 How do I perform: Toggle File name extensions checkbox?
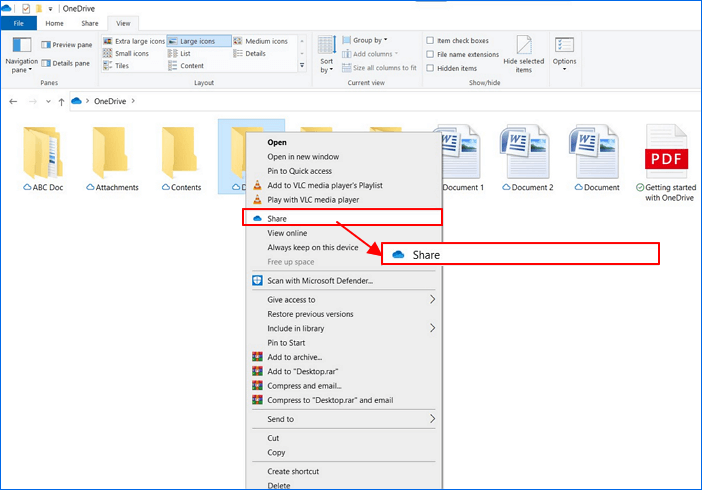pyautogui.click(x=430, y=54)
